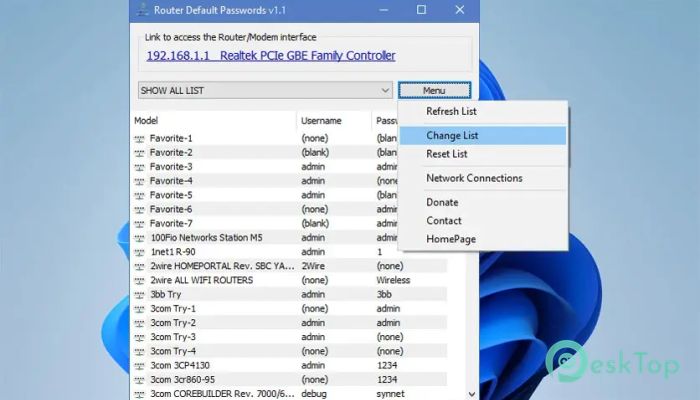Select the 3com Try-1 entry
This screenshot has width=700, height=400.
click(173, 308)
